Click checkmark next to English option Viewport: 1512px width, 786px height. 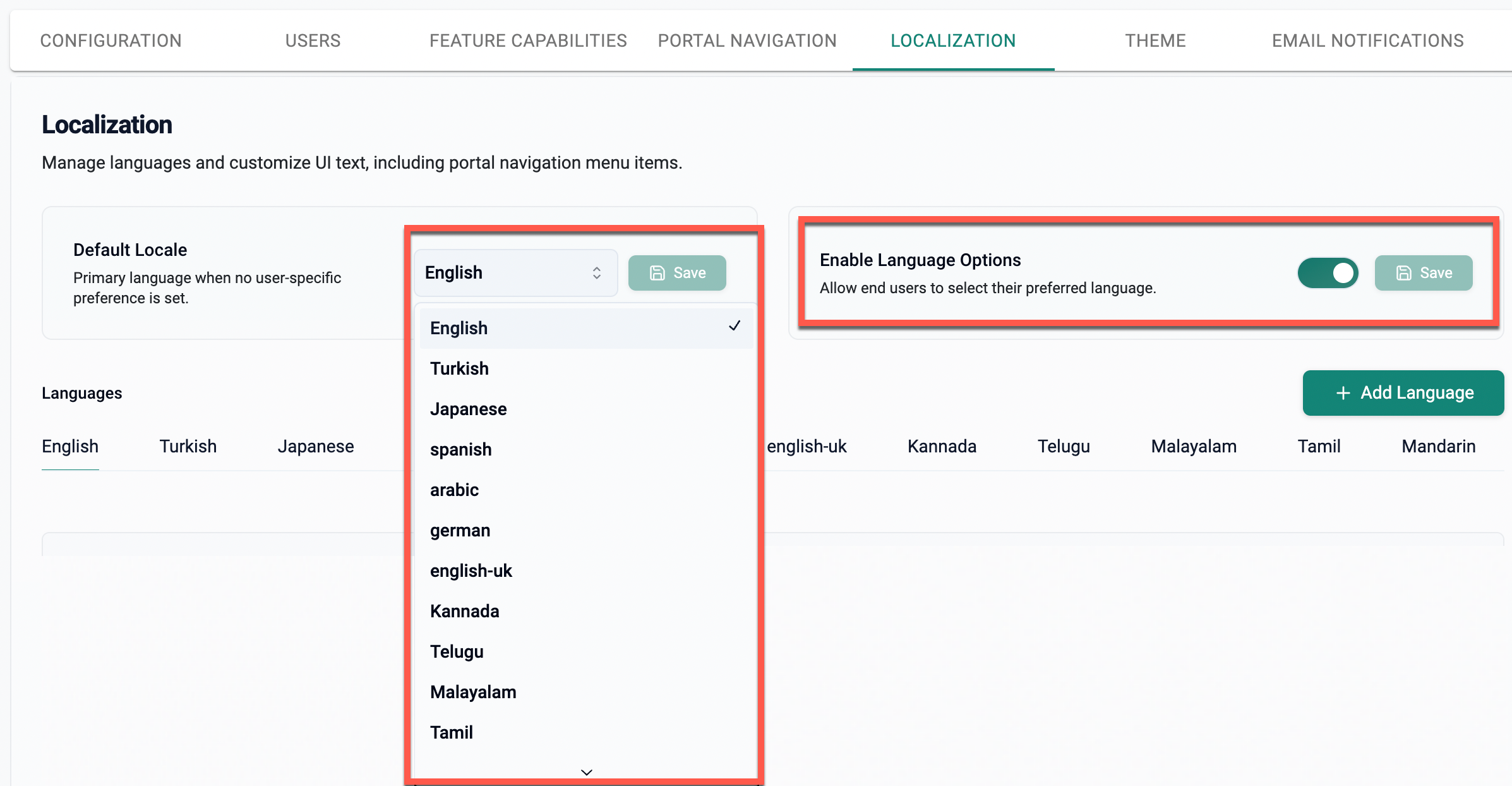tap(734, 326)
